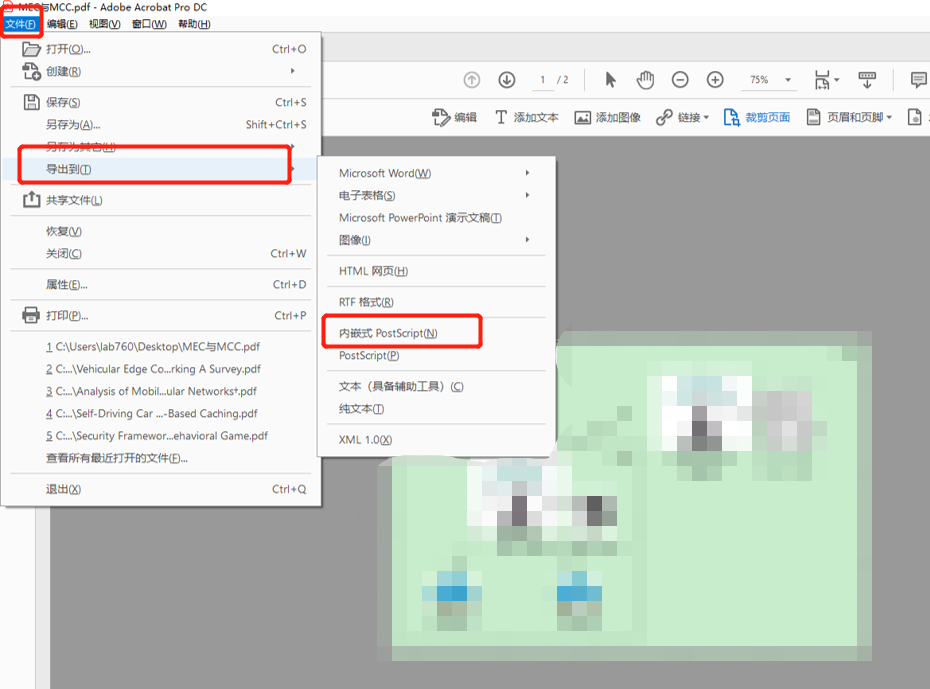
Task: Open recent file Security Framewor...ehavioral Game.pdf
Action: click(161, 436)
